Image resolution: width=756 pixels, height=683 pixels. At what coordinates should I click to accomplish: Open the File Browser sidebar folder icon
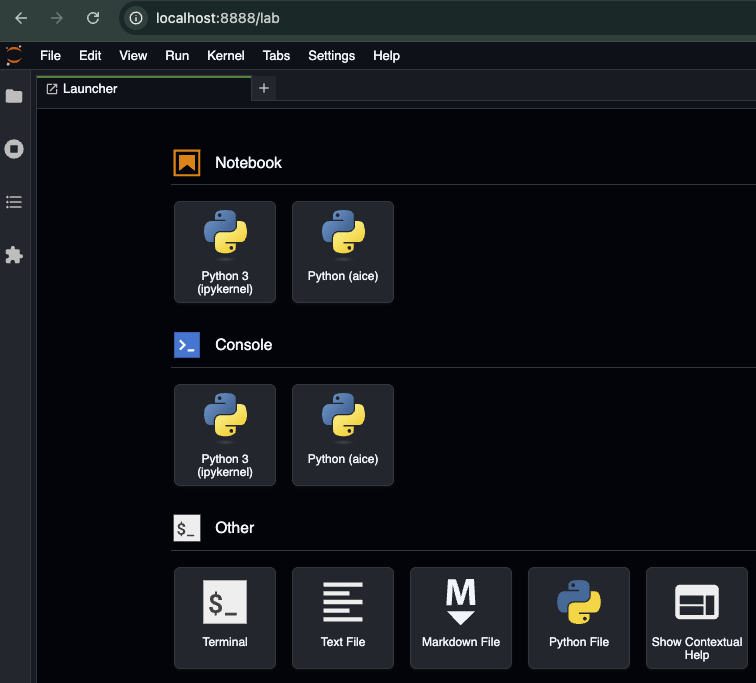pyautogui.click(x=14, y=96)
